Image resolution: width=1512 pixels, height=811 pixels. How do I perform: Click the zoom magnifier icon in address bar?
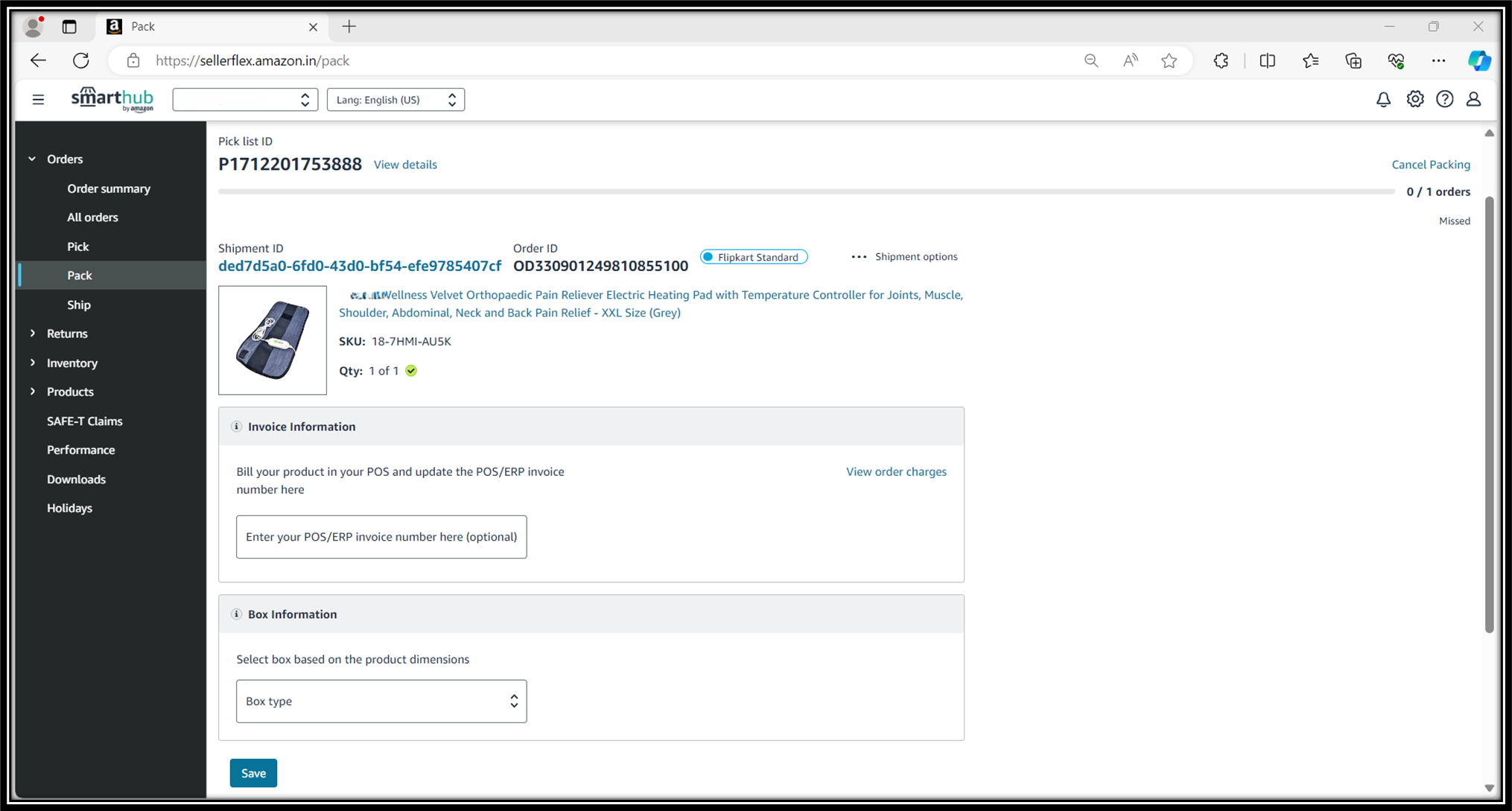pos(1091,61)
